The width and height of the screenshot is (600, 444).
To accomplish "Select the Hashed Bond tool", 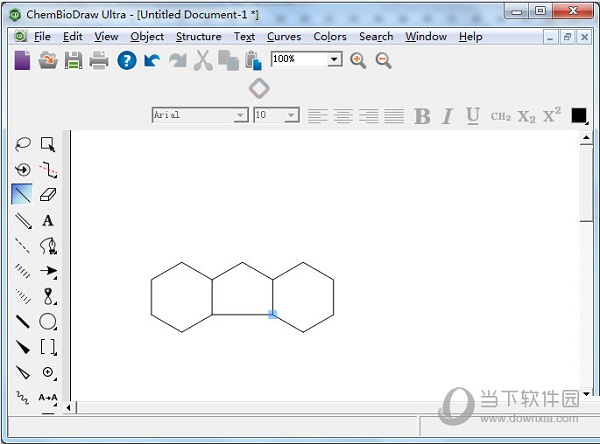I will tap(23, 271).
